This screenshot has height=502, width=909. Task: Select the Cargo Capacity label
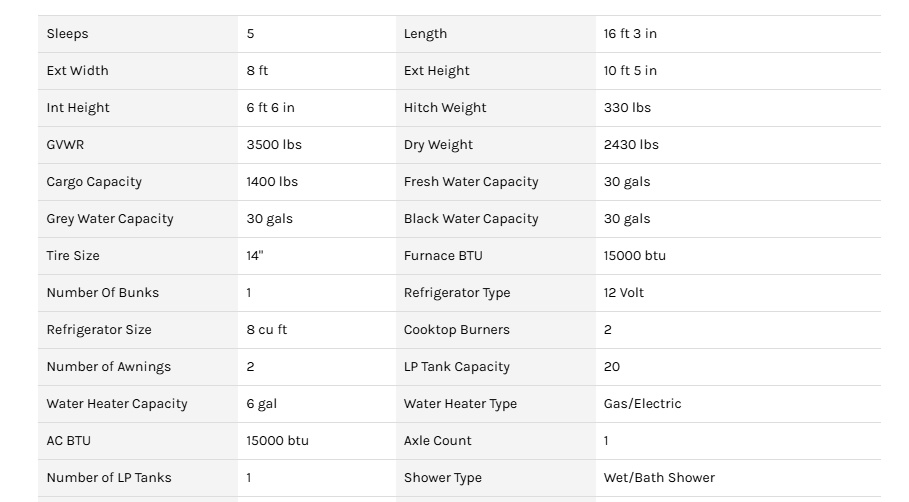click(x=94, y=182)
